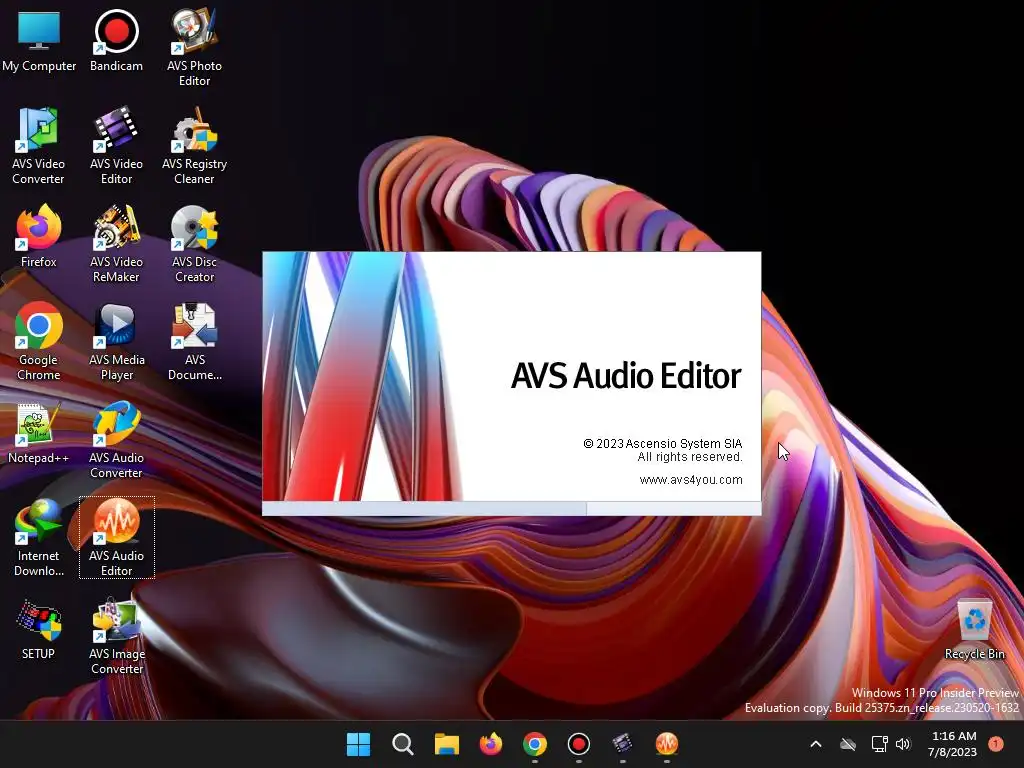Select the AVS Video ReMaker shortcut
The width and height of the screenshot is (1024, 768).
116,244
